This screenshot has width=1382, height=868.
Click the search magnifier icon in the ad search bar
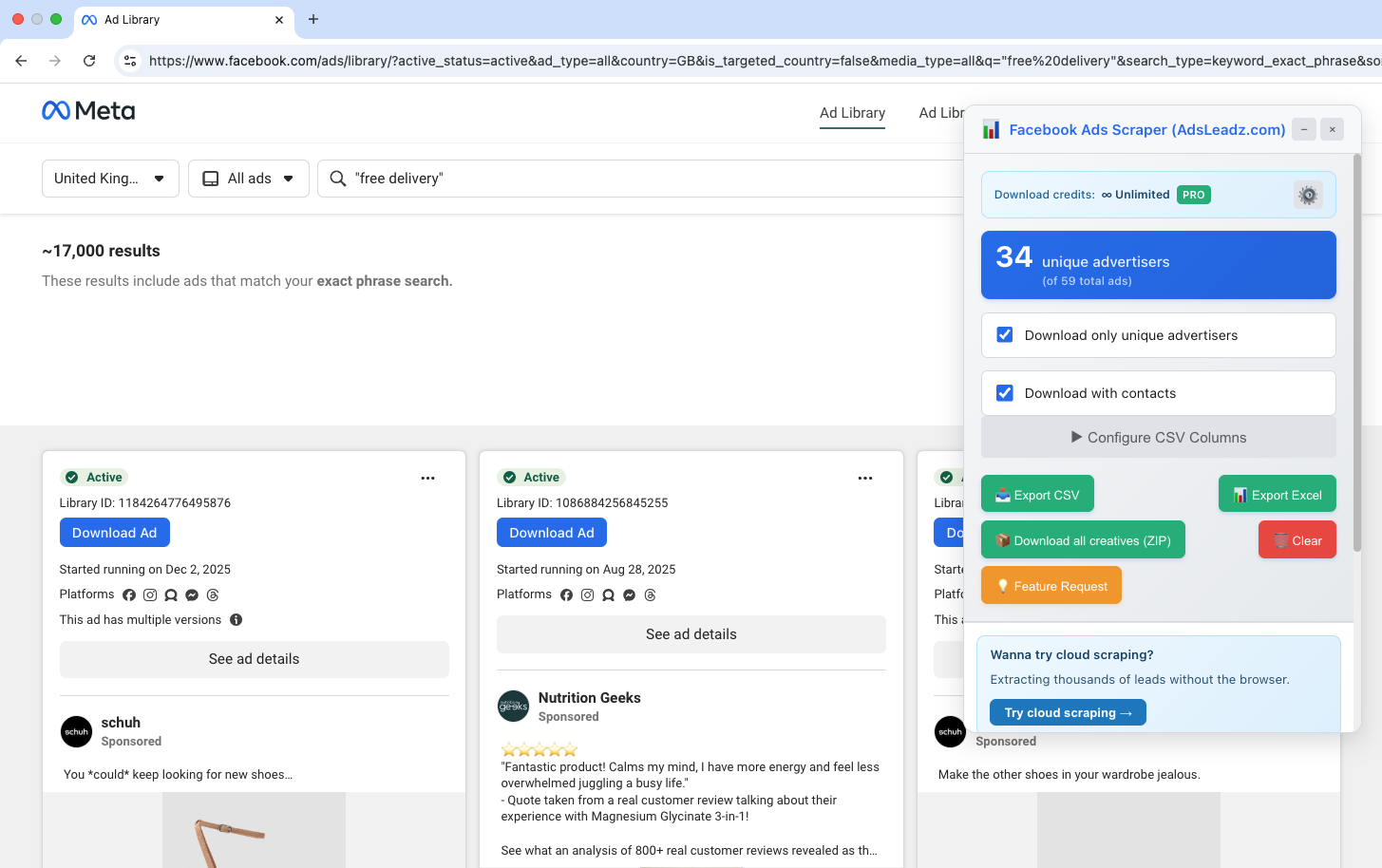point(337,178)
